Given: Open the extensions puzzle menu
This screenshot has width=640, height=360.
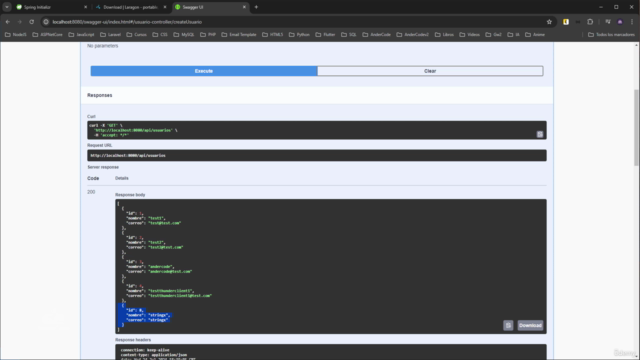Looking at the screenshot, I should pyautogui.click(x=590, y=22).
